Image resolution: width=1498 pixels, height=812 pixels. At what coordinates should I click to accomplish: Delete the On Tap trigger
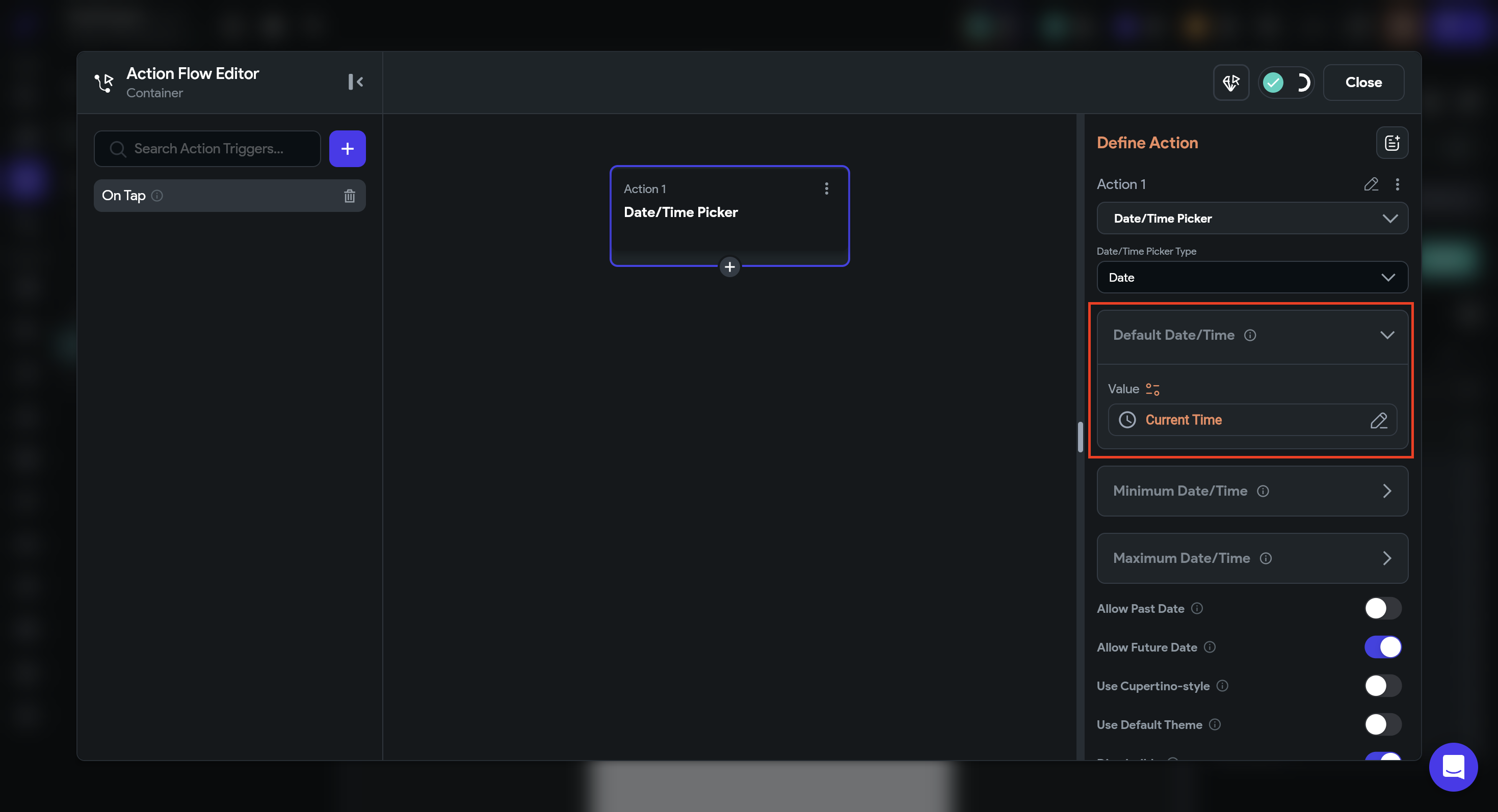point(349,196)
